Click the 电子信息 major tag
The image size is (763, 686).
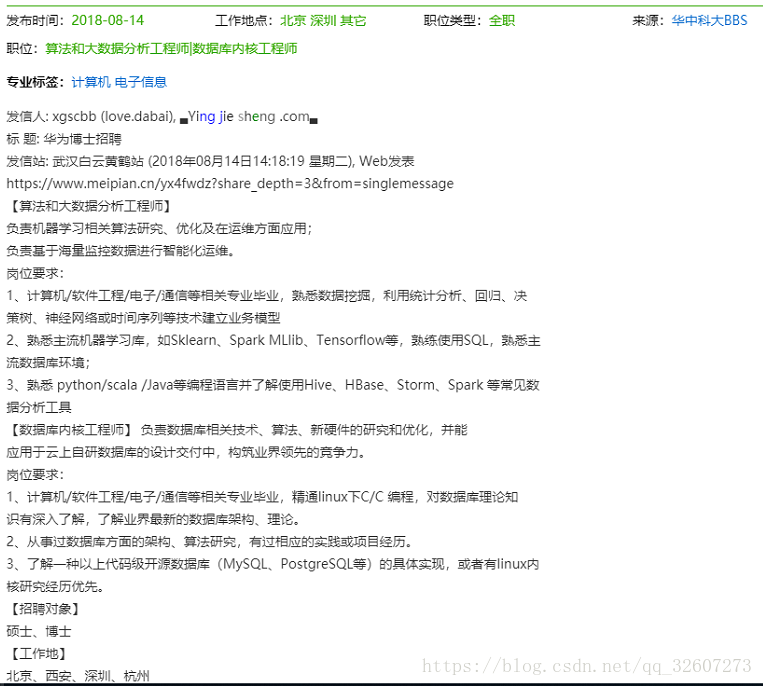[141, 82]
